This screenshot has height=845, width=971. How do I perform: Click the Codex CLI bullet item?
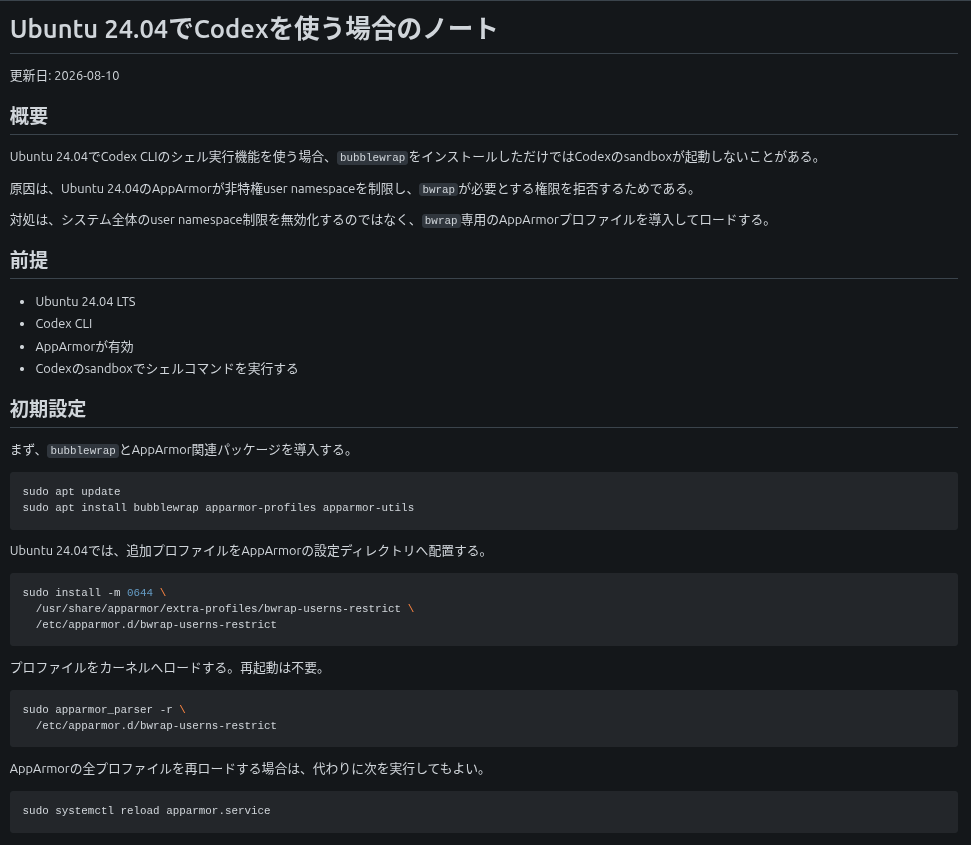(x=64, y=324)
